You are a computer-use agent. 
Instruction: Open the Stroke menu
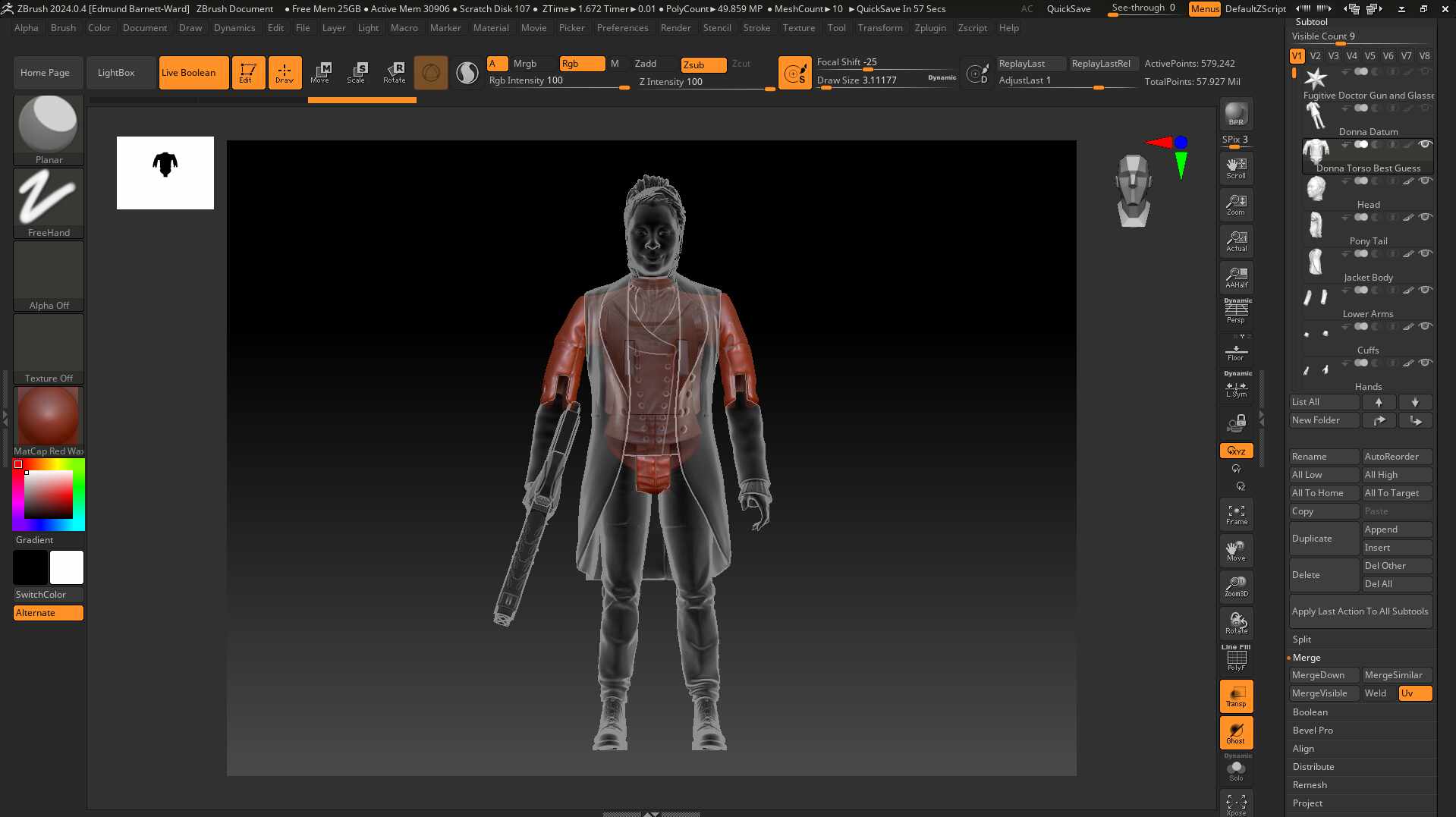[756, 28]
